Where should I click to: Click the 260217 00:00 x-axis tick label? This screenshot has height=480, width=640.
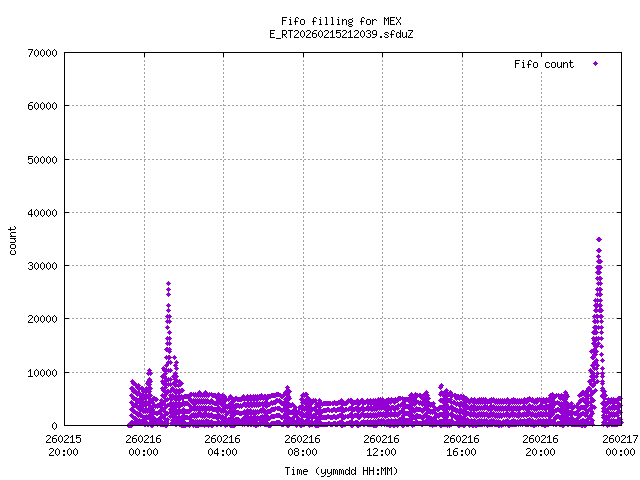coord(619,444)
